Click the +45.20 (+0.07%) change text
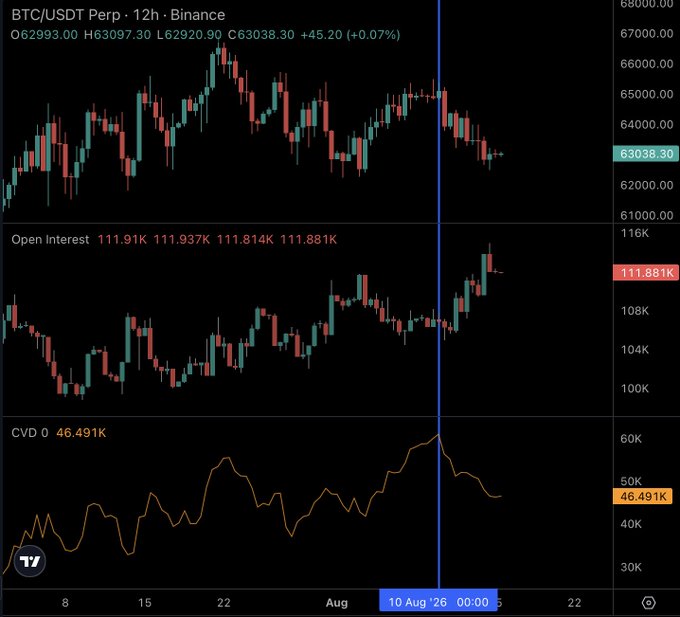The image size is (680, 617). coord(350,35)
